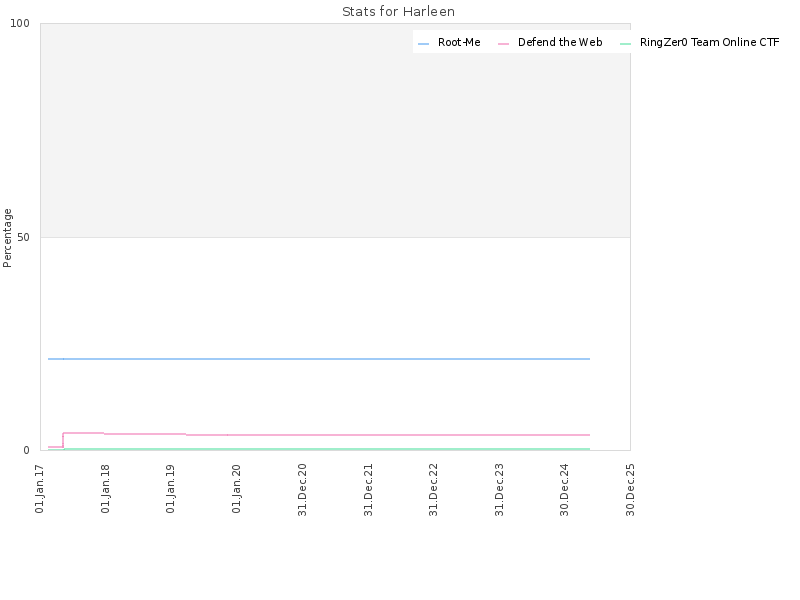Click the 'Percentage' y-axis label
The image size is (800, 600).
pyautogui.click(x=7, y=238)
